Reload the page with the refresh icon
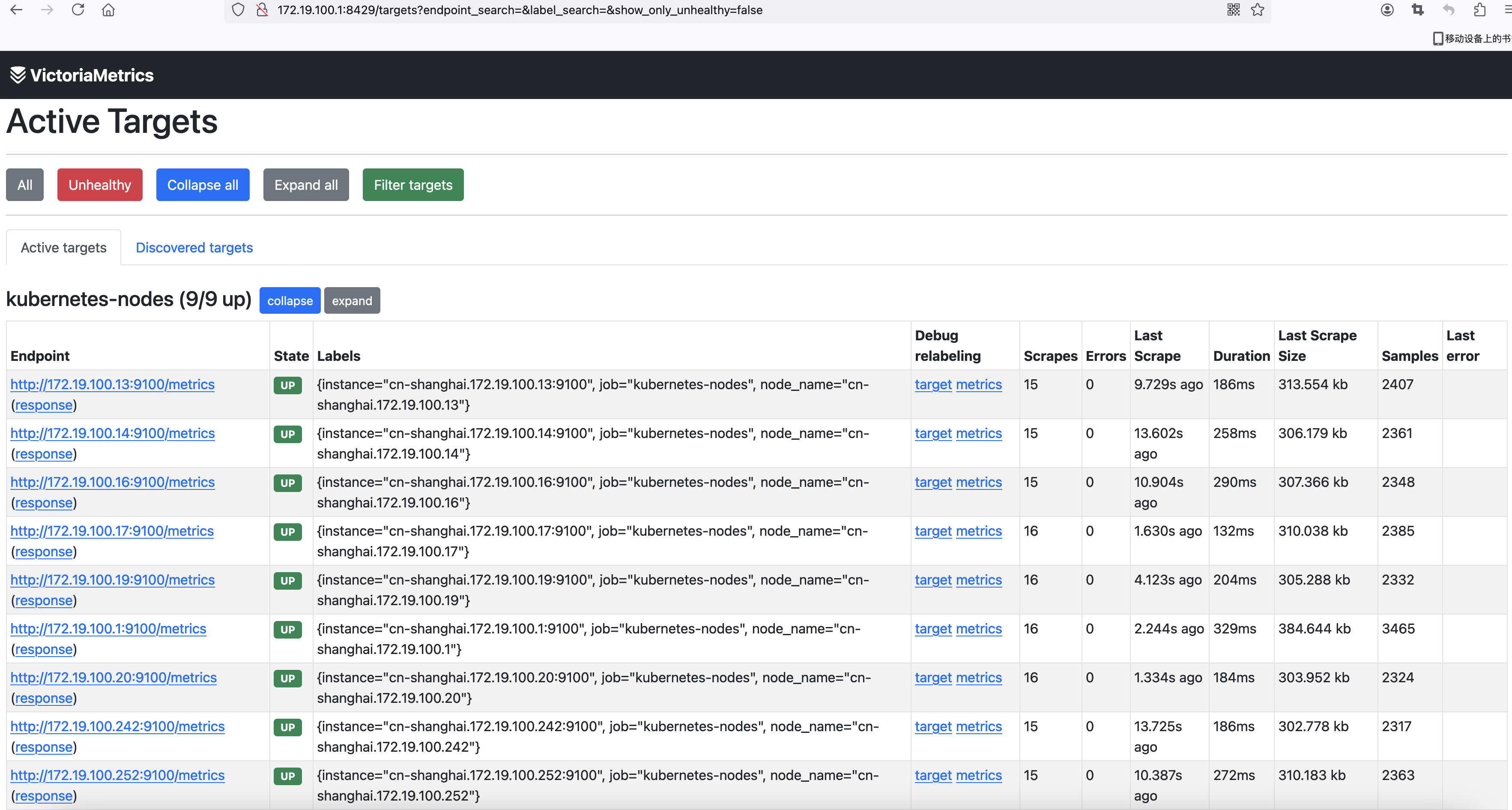This screenshot has height=810, width=1512. tap(78, 10)
